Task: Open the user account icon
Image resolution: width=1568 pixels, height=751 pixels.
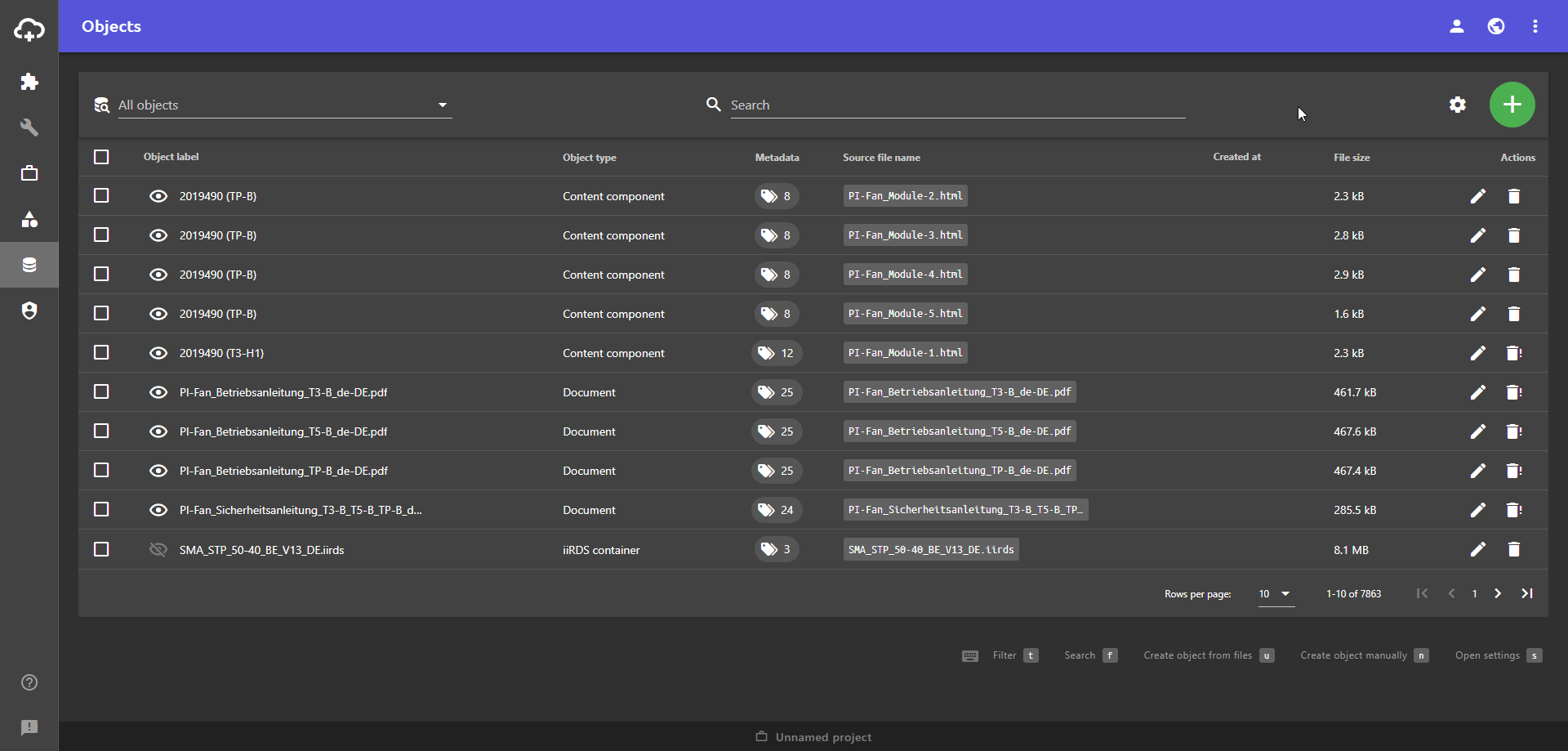Action: coord(1457,26)
